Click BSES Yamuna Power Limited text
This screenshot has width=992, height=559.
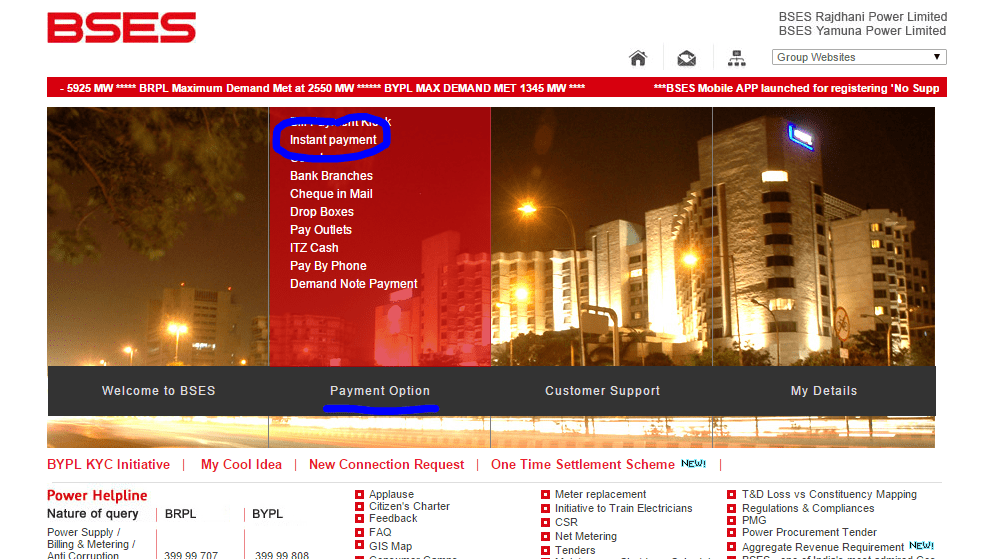(862, 31)
